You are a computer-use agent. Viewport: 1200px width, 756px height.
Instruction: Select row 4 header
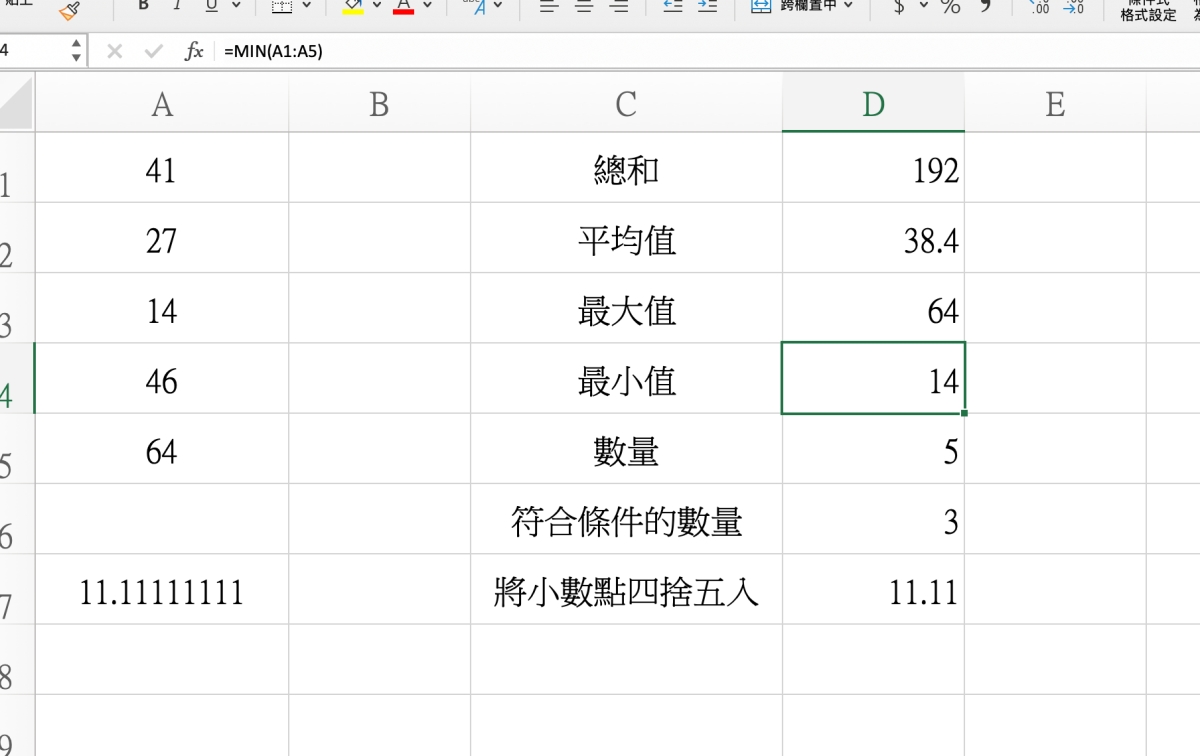pyautogui.click(x=17, y=379)
